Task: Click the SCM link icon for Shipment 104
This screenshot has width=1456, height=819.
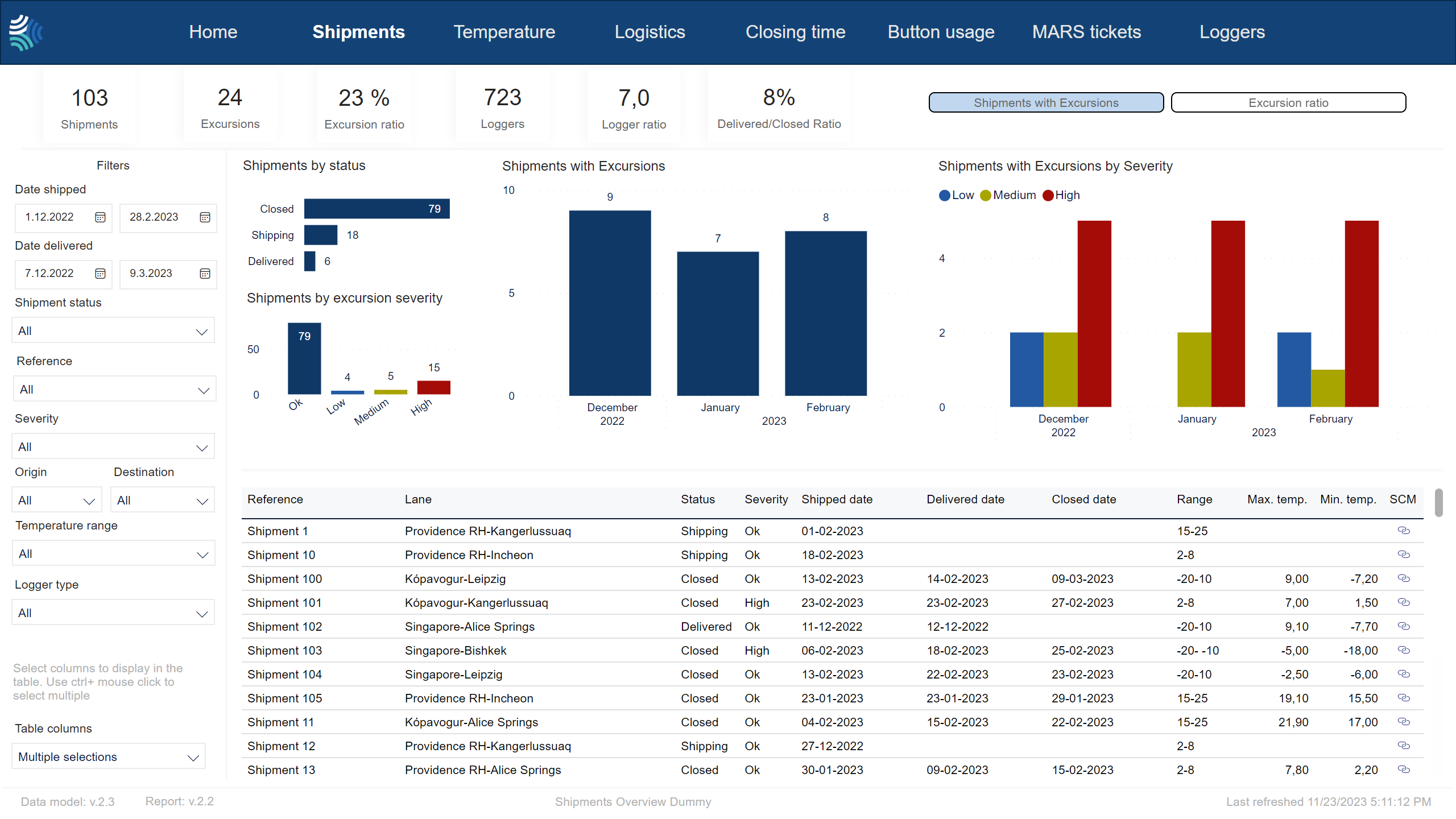Action: point(1404,674)
